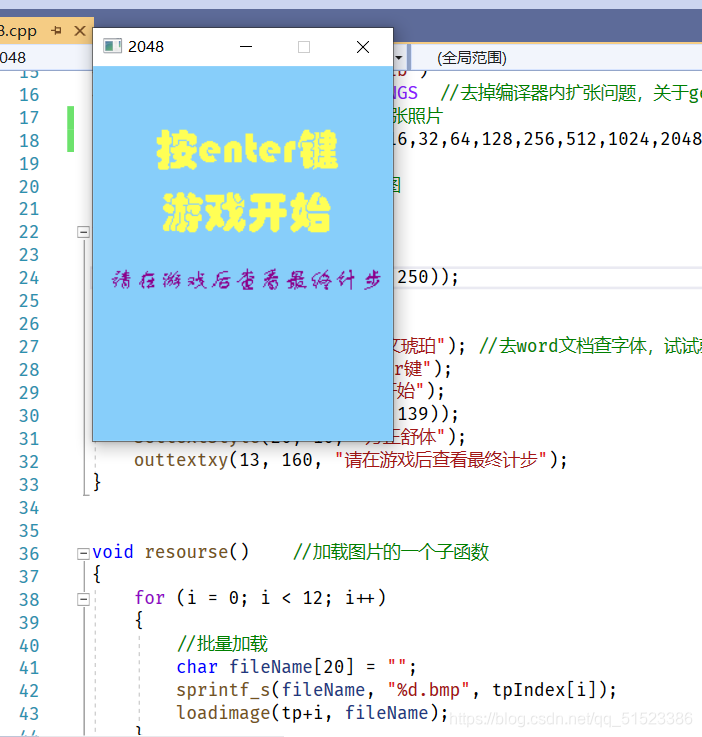Click the yellow 按enter键 text in game
Screen dimensions: 702x737
click(247, 149)
